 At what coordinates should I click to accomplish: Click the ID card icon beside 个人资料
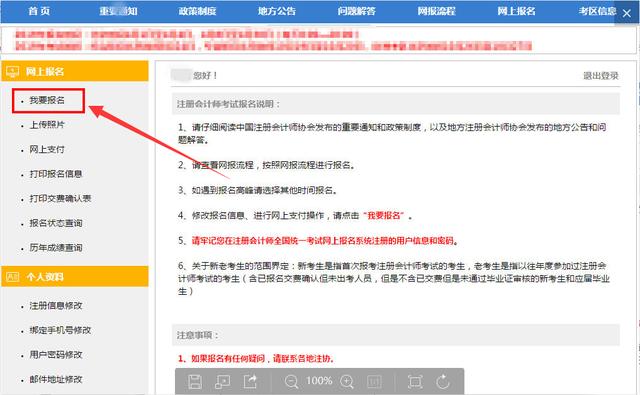pyautogui.click(x=13, y=277)
